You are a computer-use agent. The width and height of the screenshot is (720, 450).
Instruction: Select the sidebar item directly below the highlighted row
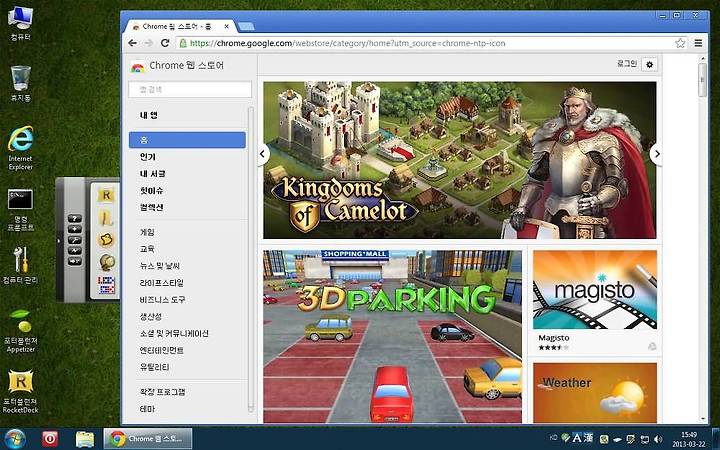click(x=147, y=157)
